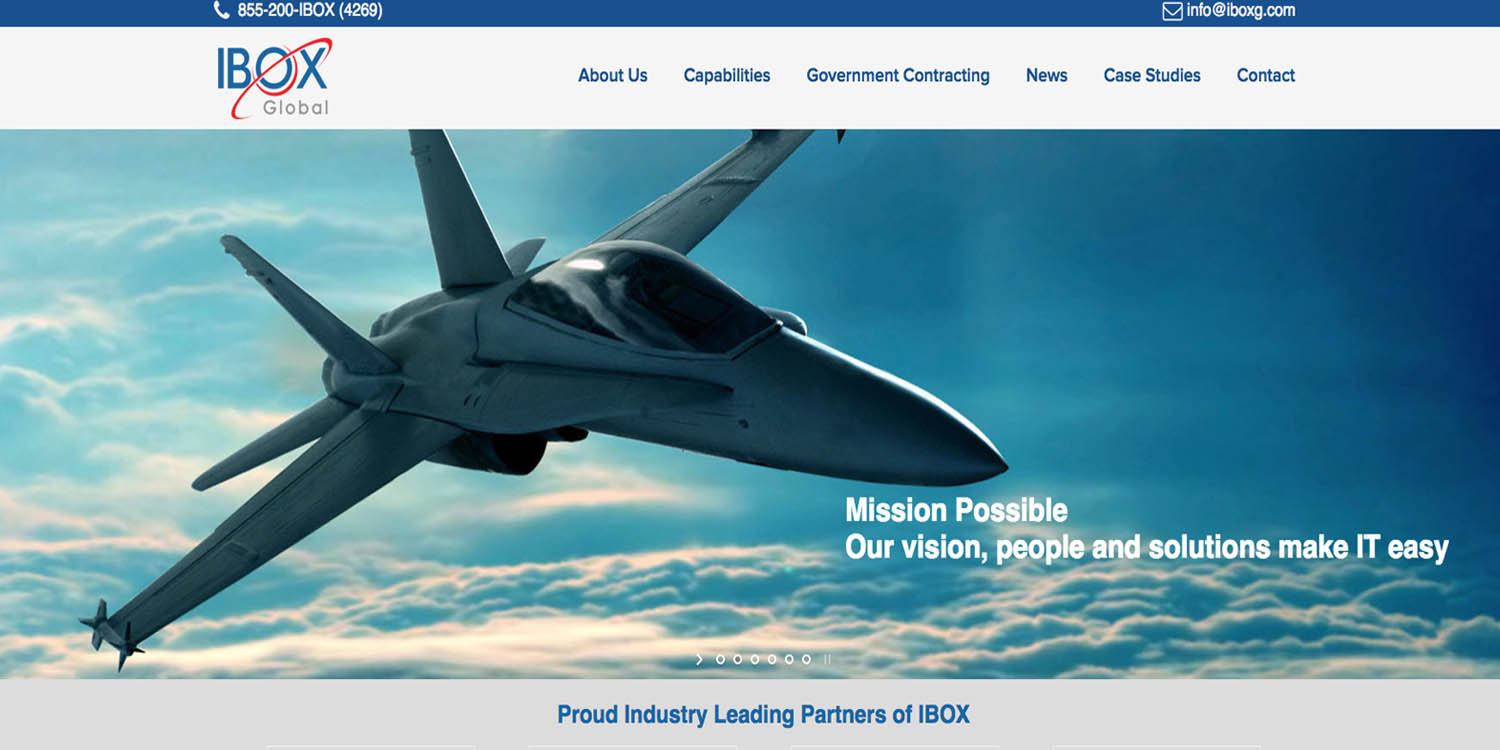The width and height of the screenshot is (1500, 750).
Task: Jump to the fifth slide dot
Action: point(789,659)
